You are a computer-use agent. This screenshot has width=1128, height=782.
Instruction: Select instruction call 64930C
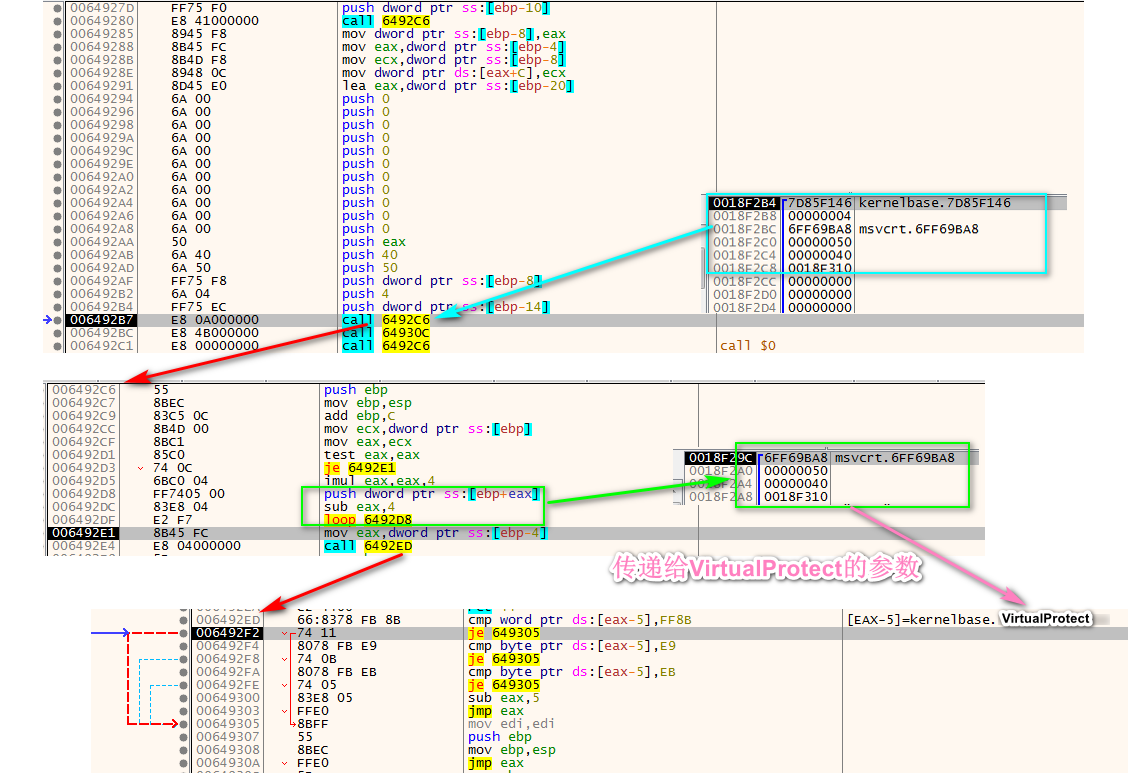[x=386, y=333]
